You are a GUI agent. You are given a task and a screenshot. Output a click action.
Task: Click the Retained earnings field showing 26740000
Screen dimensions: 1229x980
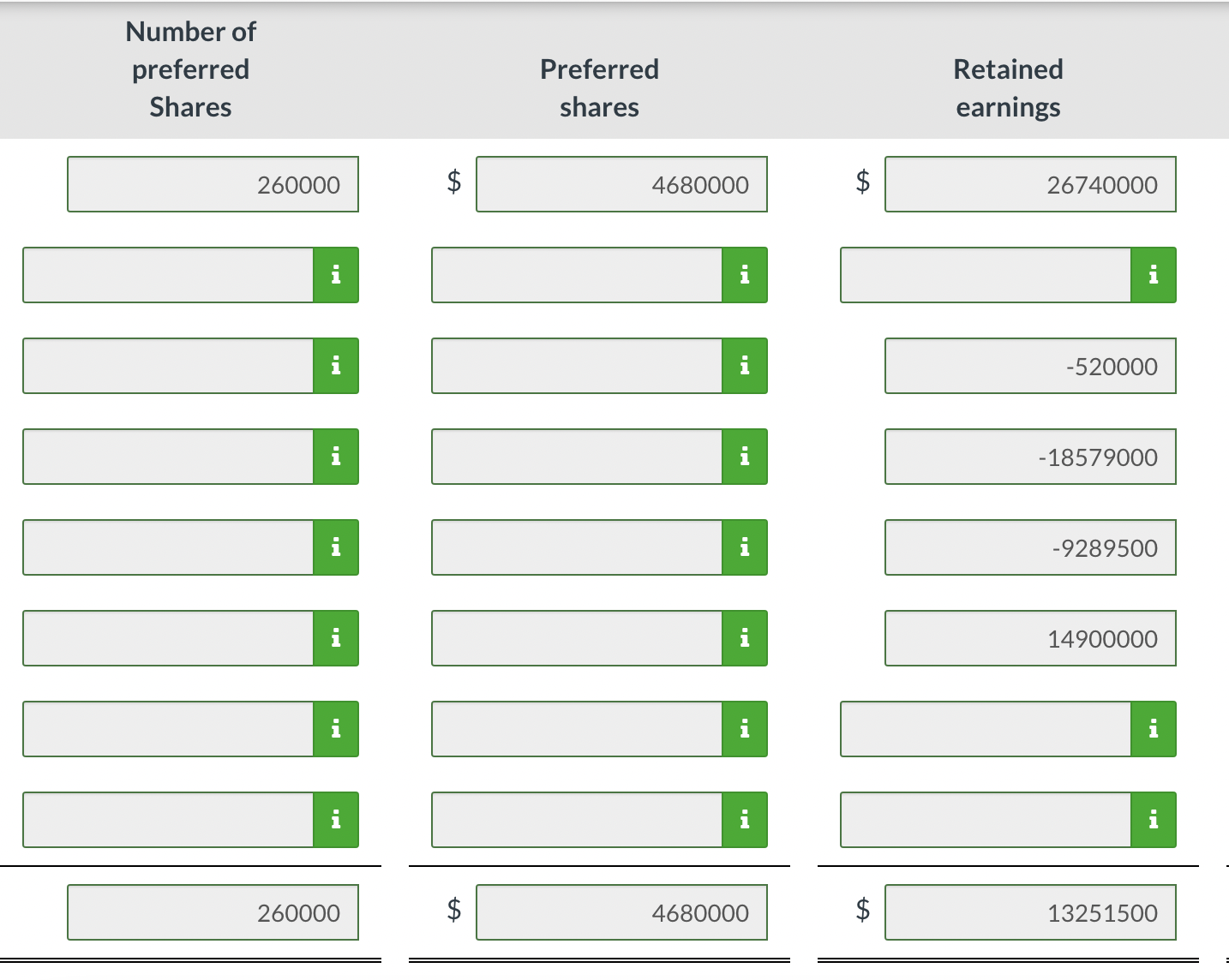click(1030, 184)
